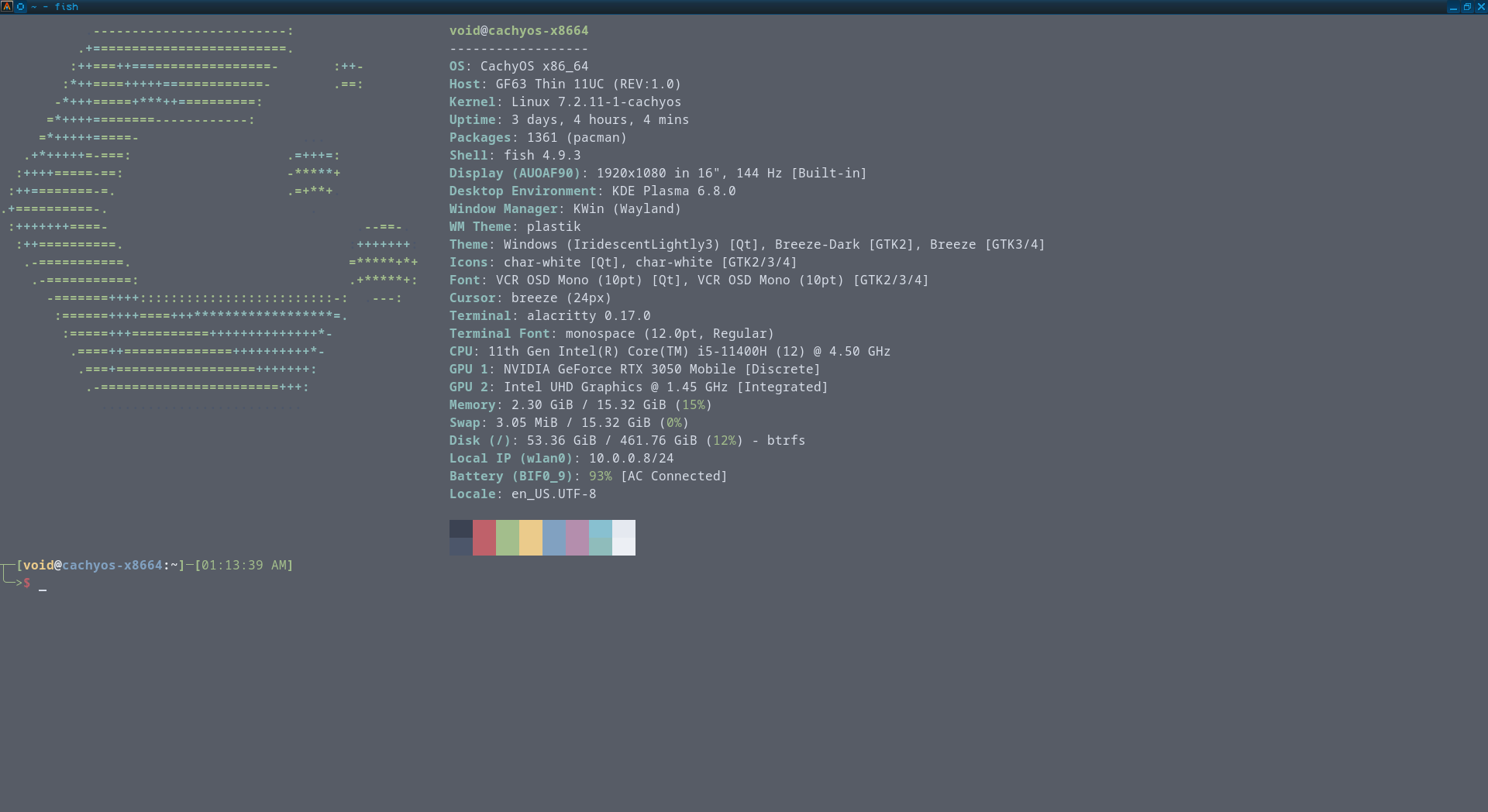Click the white color block
Viewport: 1488px width, 812px height.
coord(624,538)
